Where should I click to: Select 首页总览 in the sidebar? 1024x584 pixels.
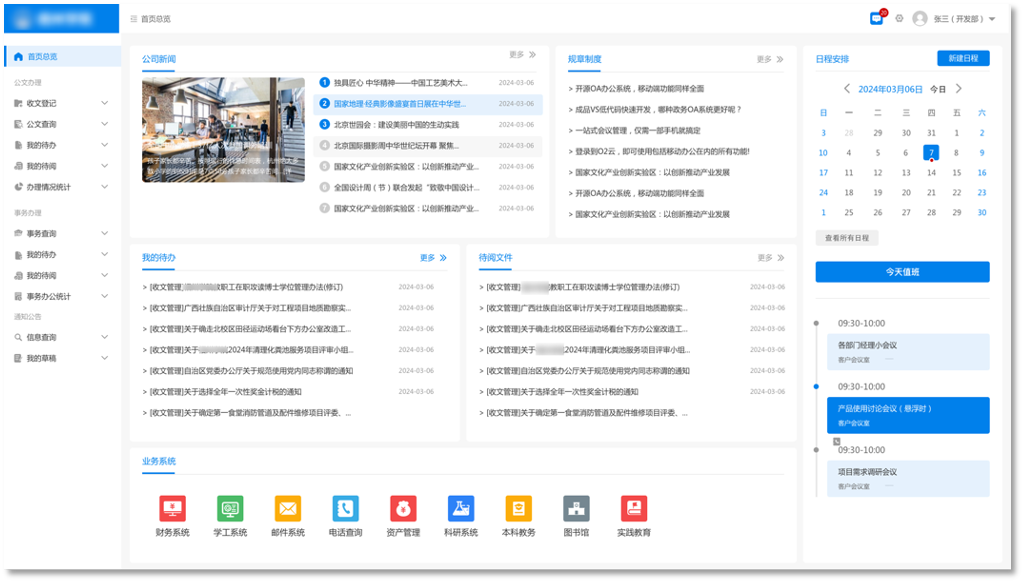(63, 56)
